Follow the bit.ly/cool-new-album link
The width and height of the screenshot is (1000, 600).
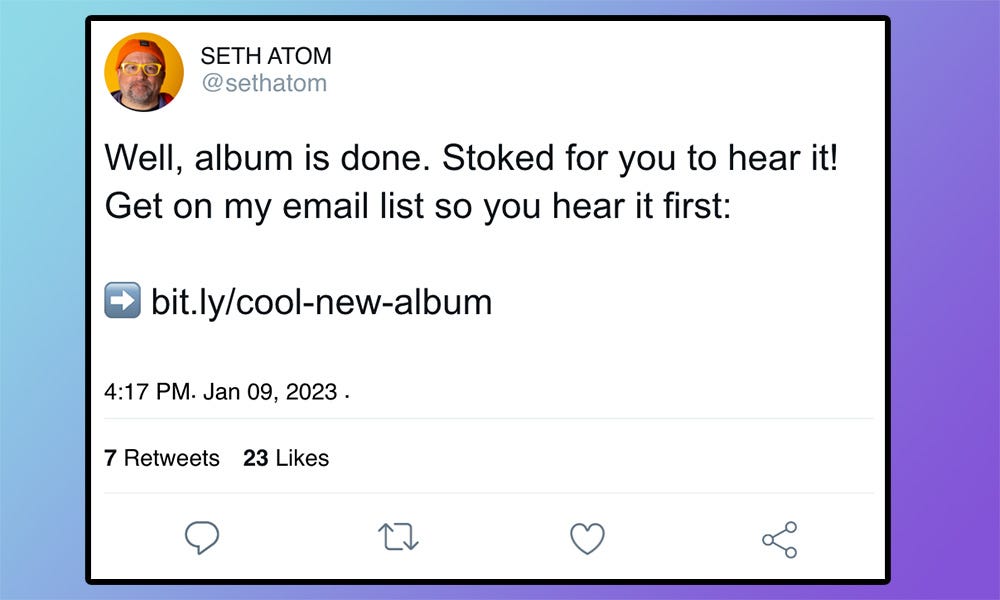[321, 301]
